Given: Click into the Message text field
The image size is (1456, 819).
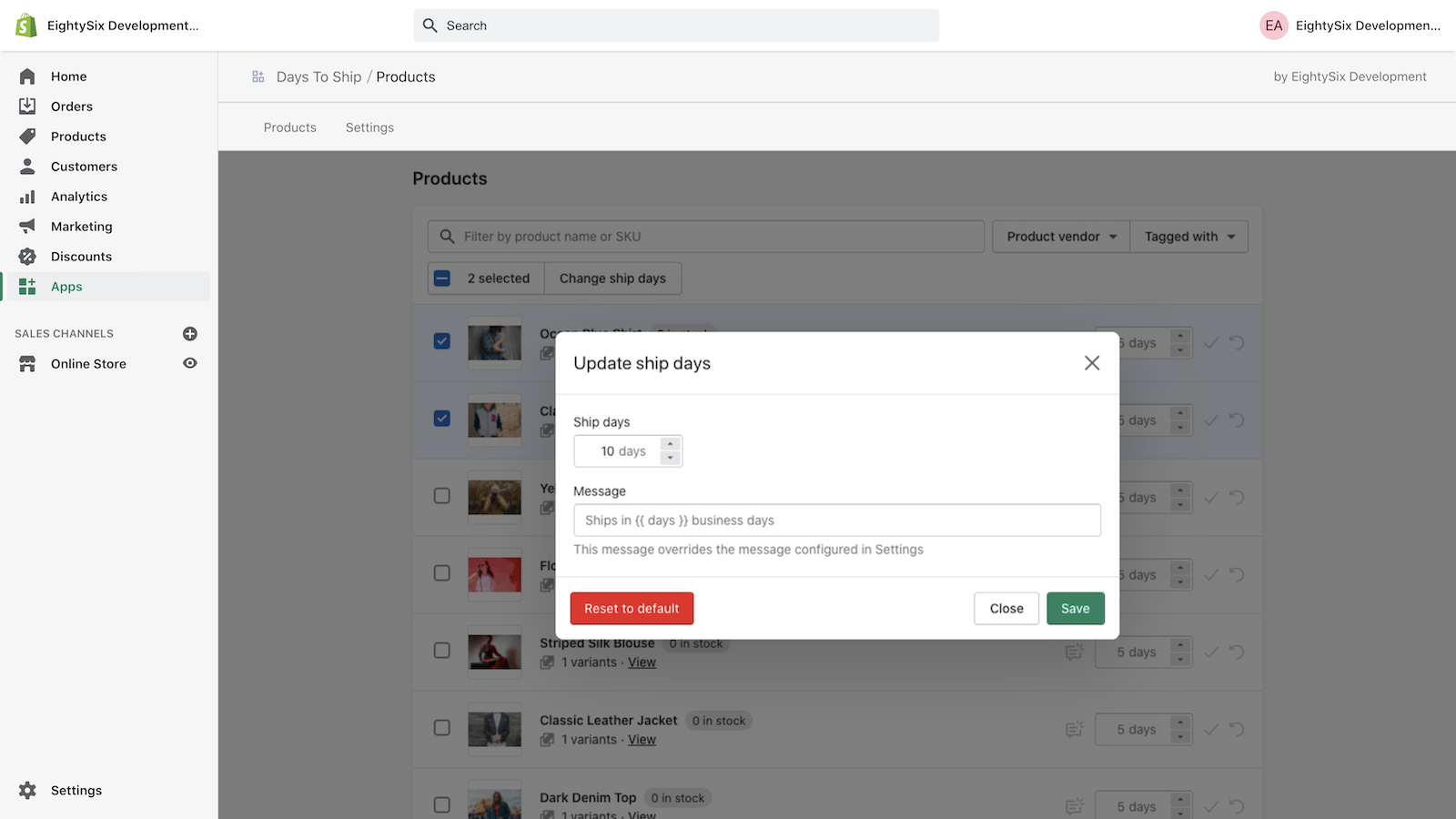Looking at the screenshot, I should (837, 521).
